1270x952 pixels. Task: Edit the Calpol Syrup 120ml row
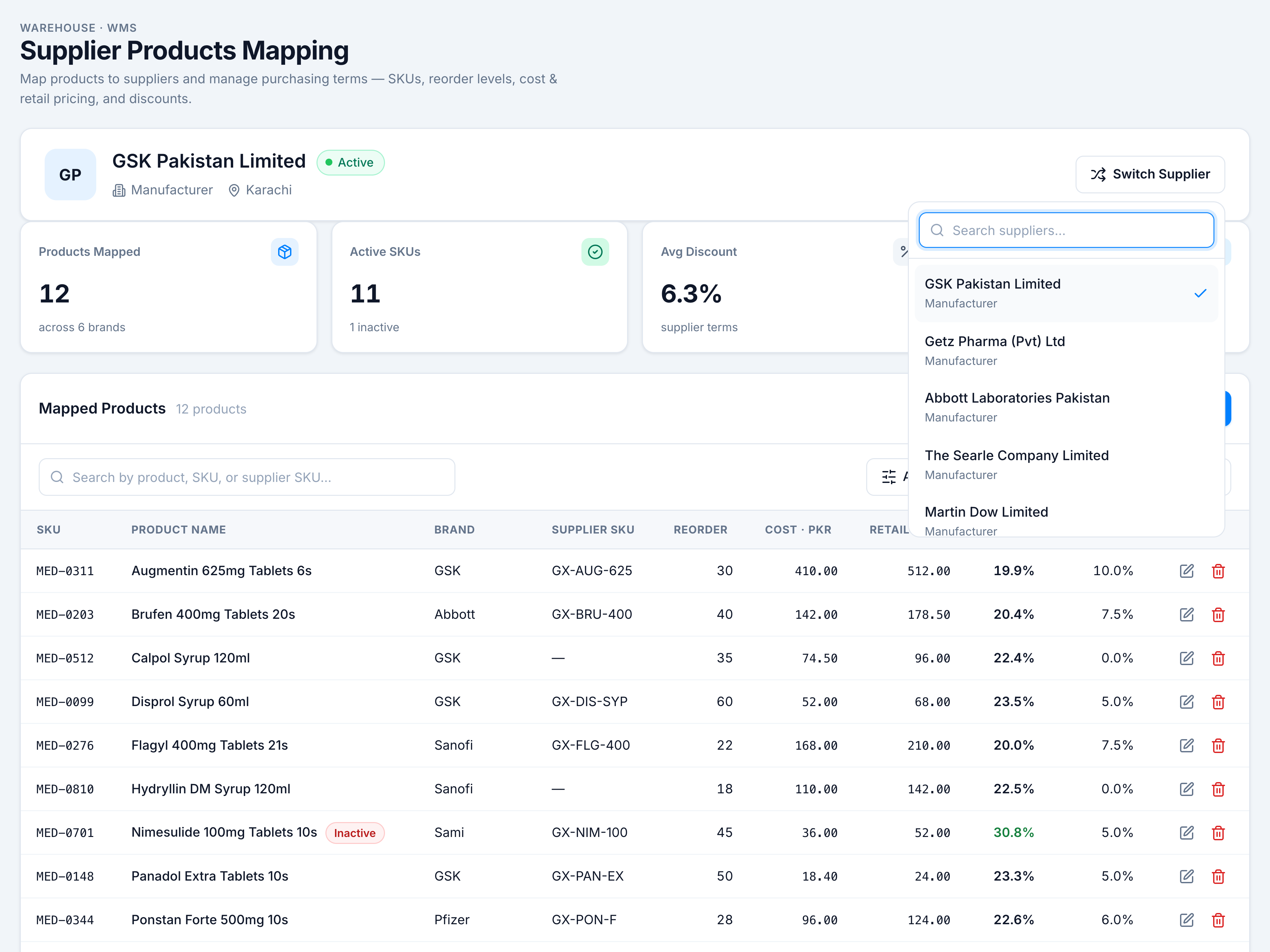click(1187, 658)
